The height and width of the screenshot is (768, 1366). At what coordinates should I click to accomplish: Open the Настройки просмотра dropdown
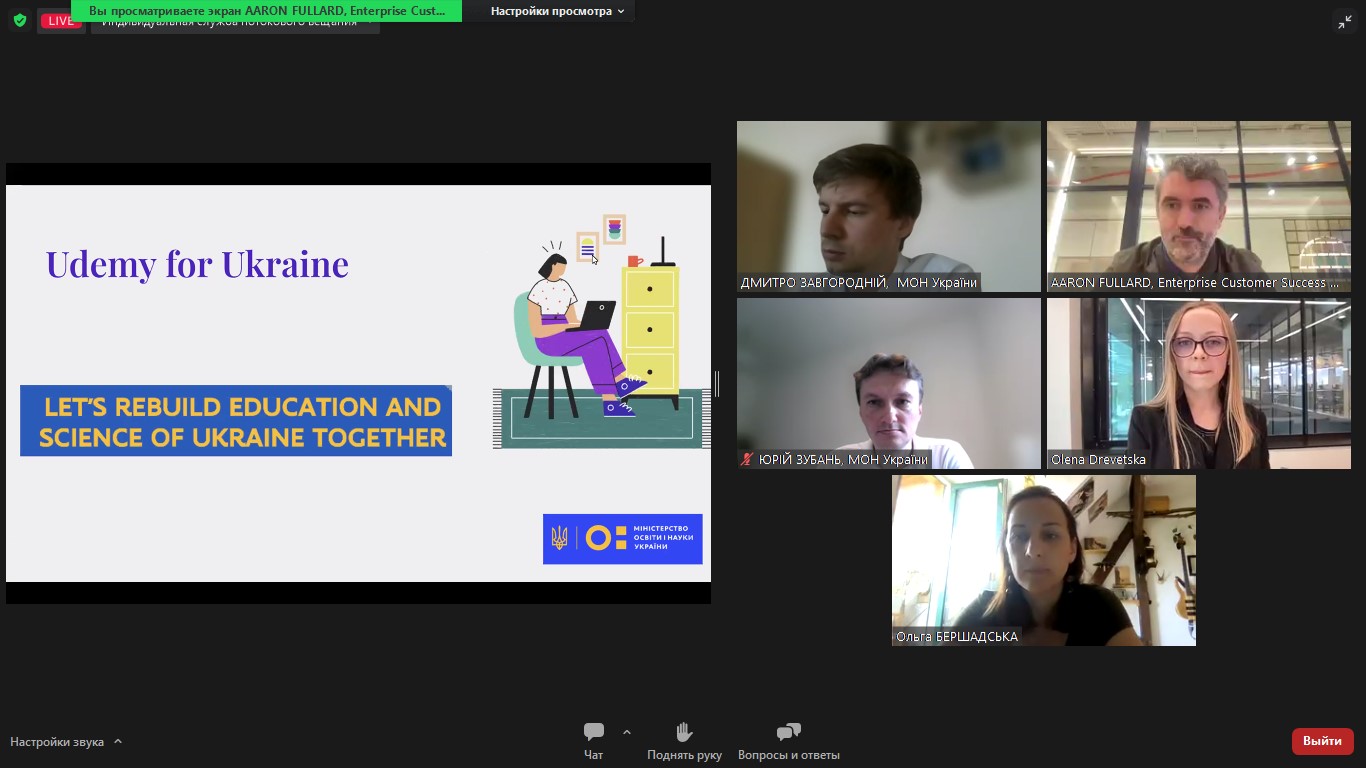(557, 11)
